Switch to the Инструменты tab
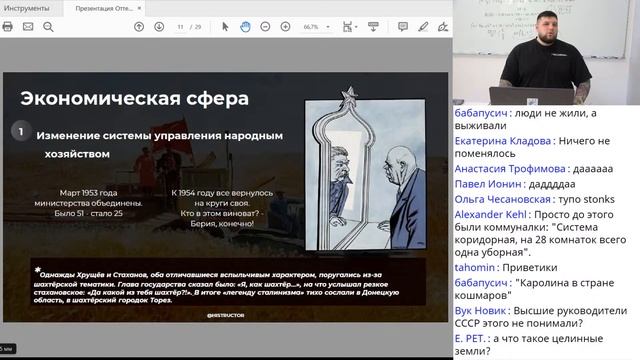640x360 pixels. (x=27, y=8)
